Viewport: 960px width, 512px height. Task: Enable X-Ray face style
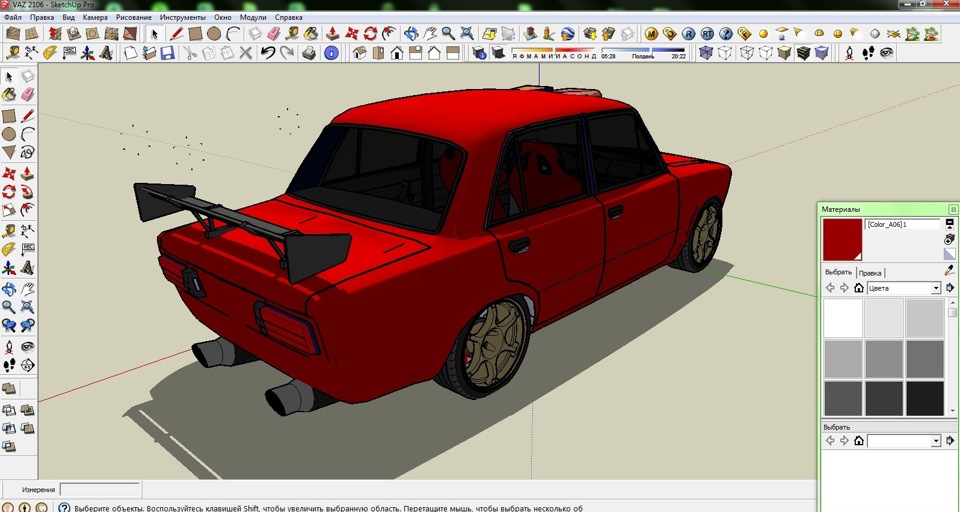pyautogui.click(x=706, y=53)
